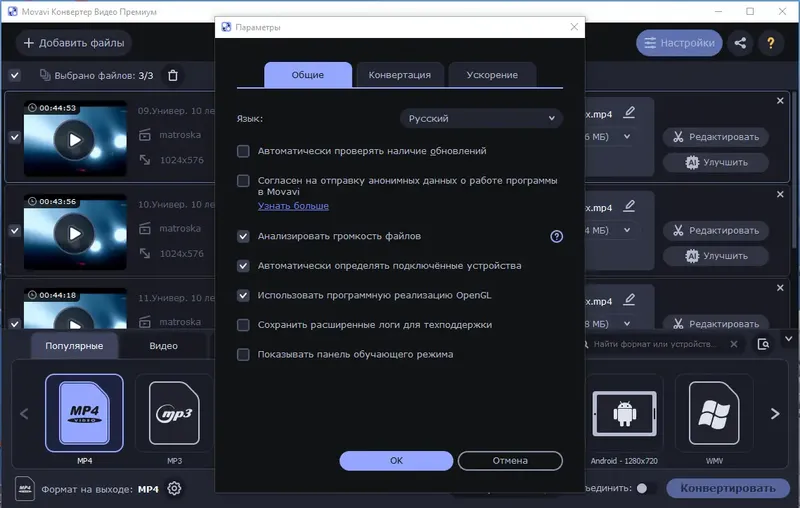Rename output of second file with pencil icon
800x508 pixels.
pyautogui.click(x=629, y=206)
